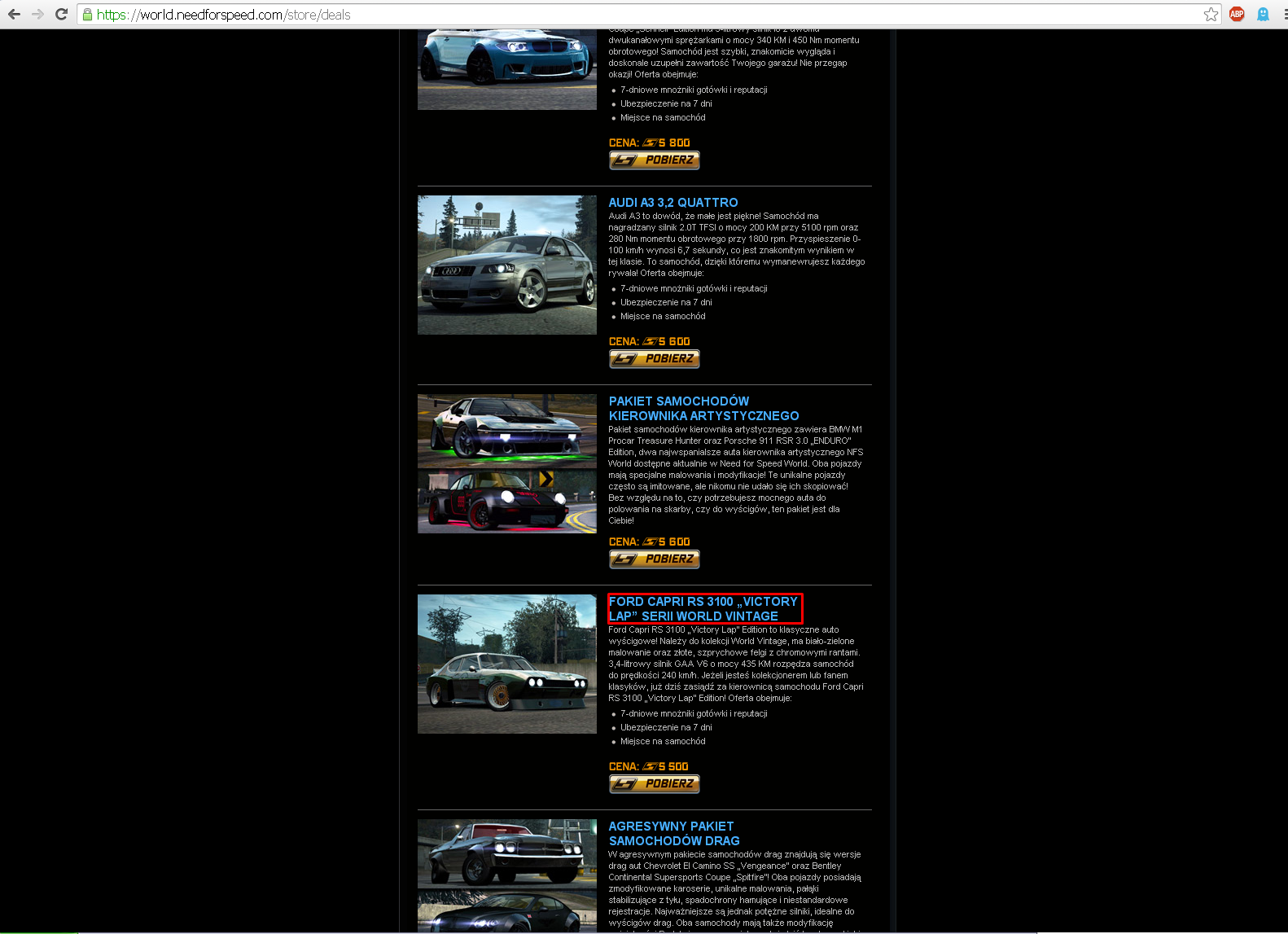Select the price text 'CENA: 5 800'

650,143
